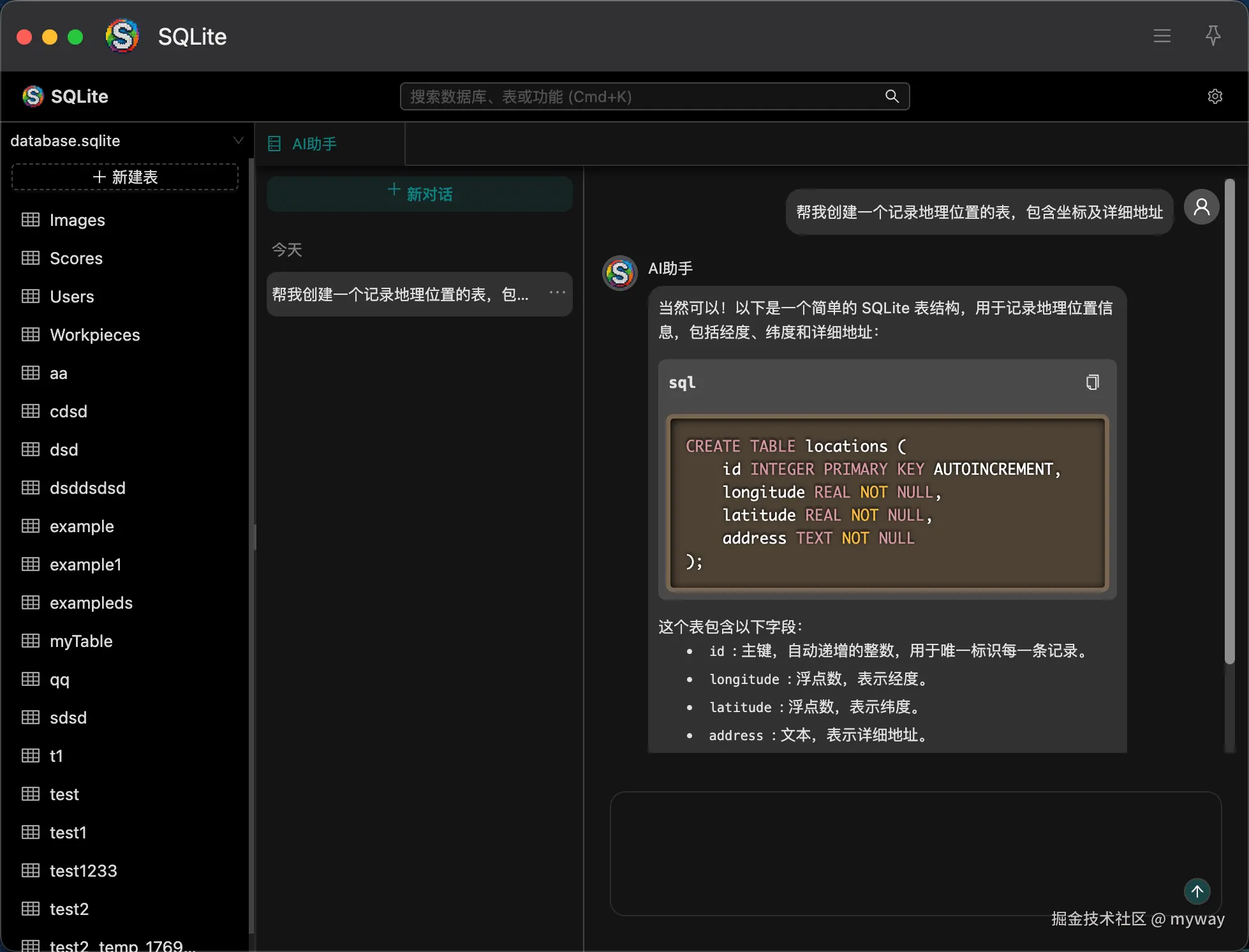
Task: Copy the SQL code block
Action: pos(1092,382)
